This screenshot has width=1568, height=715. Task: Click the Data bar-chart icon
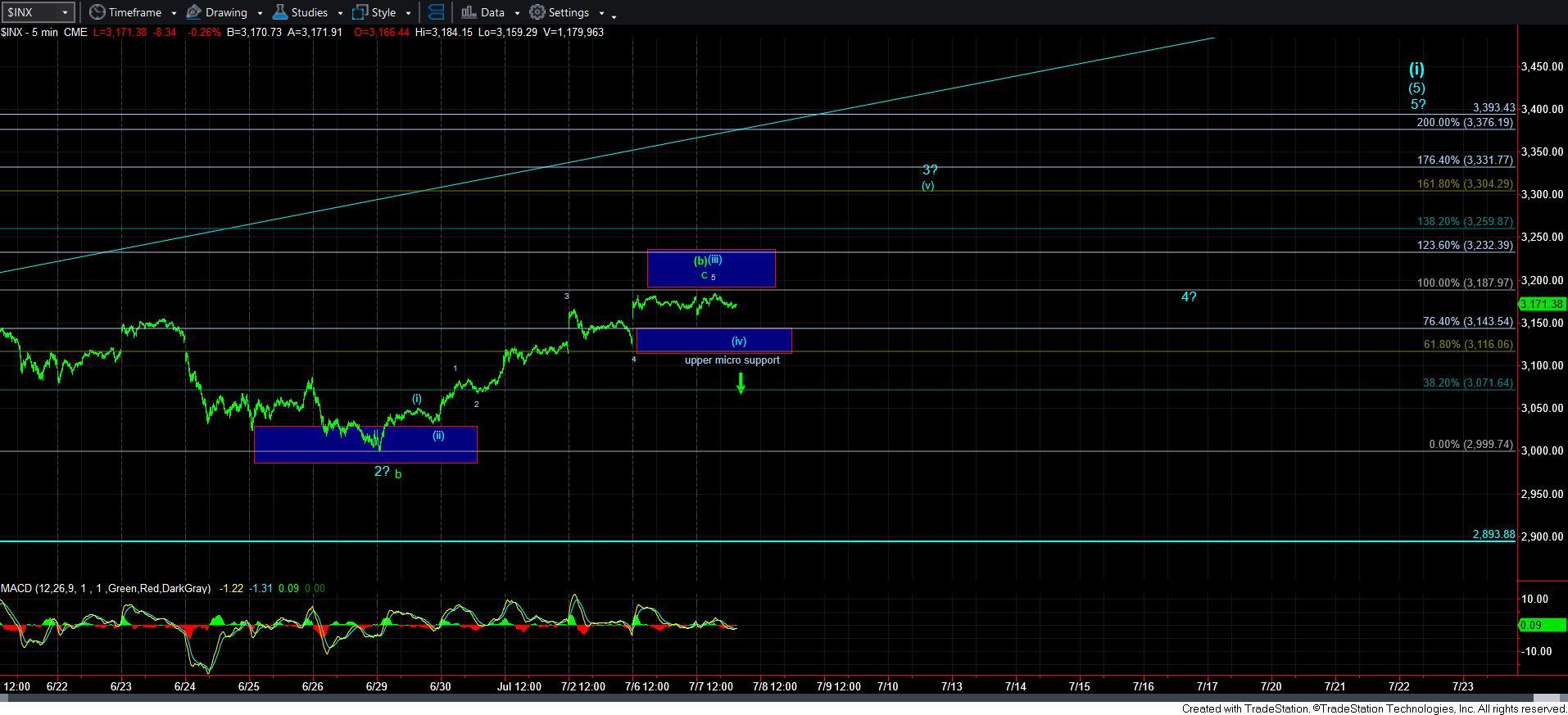[x=469, y=12]
